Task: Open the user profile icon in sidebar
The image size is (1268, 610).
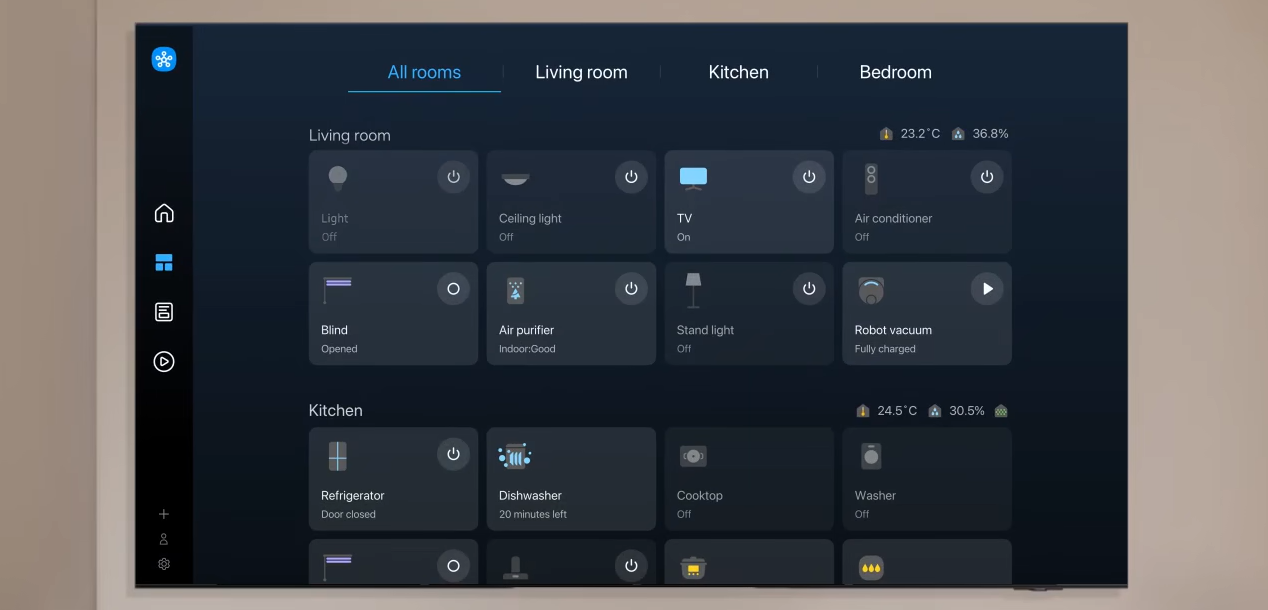Action: click(164, 539)
